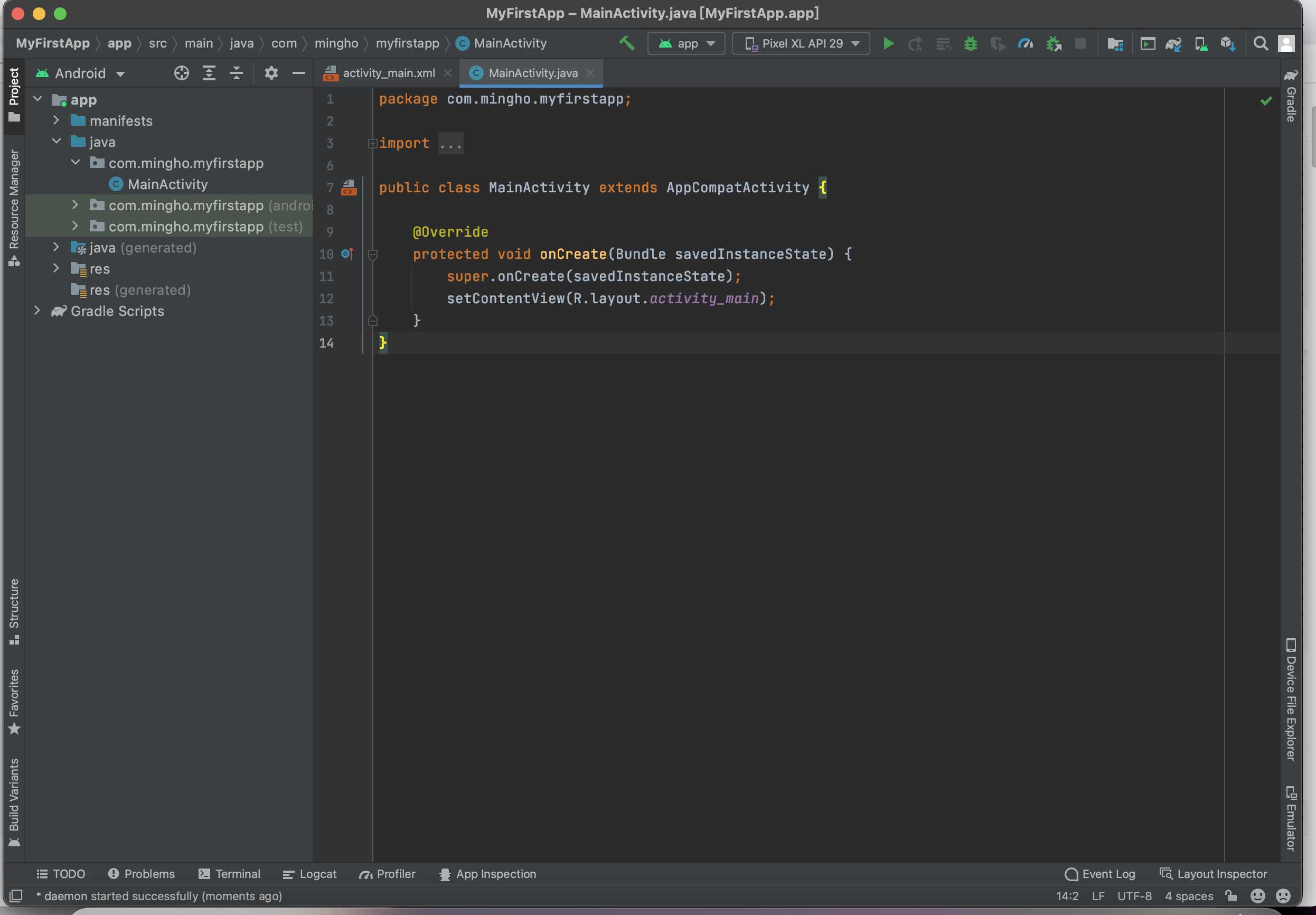Viewport: 1316px width, 915px height.
Task: Collapse the app module node
Action: click(x=38, y=99)
